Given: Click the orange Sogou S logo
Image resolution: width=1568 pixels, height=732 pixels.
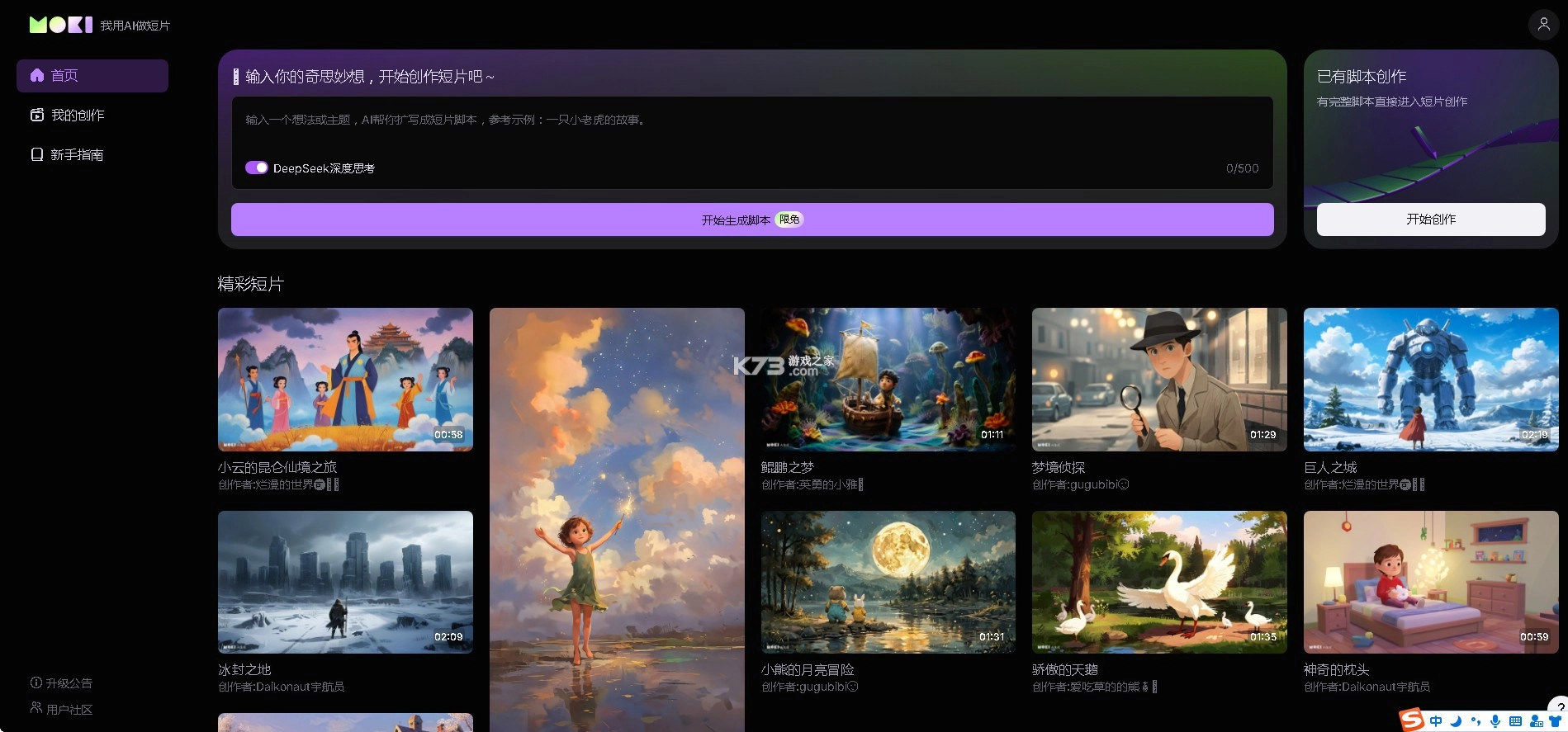Looking at the screenshot, I should click(x=1412, y=720).
